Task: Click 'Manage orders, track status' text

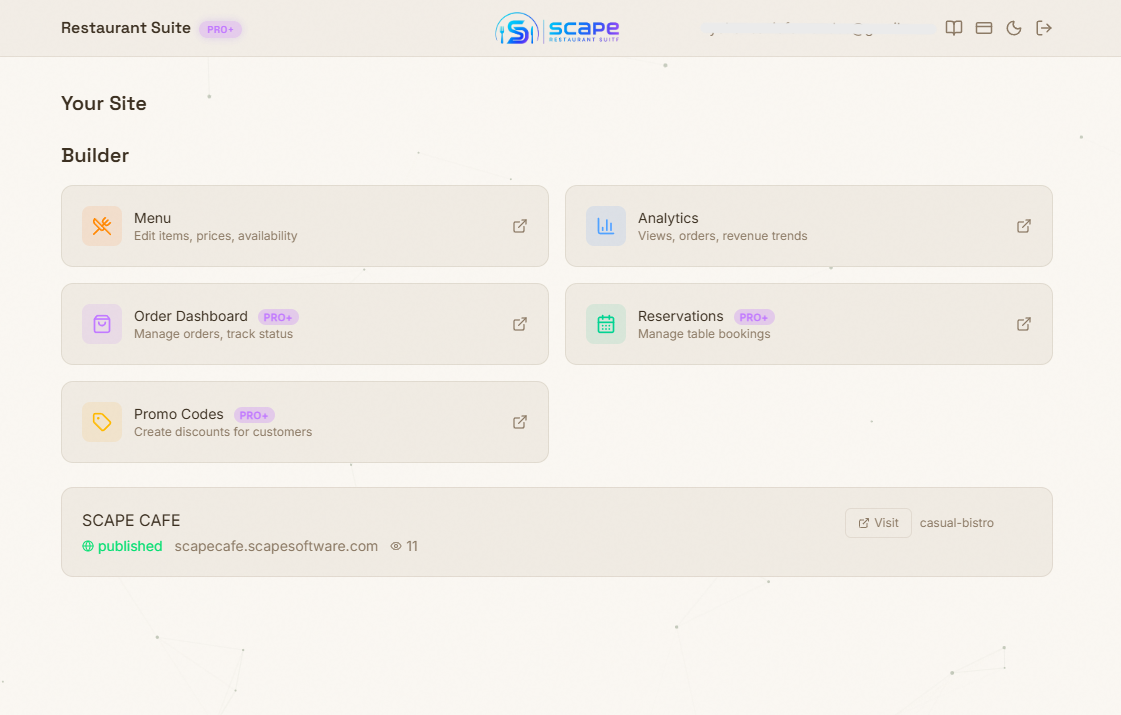Action: [x=213, y=334]
